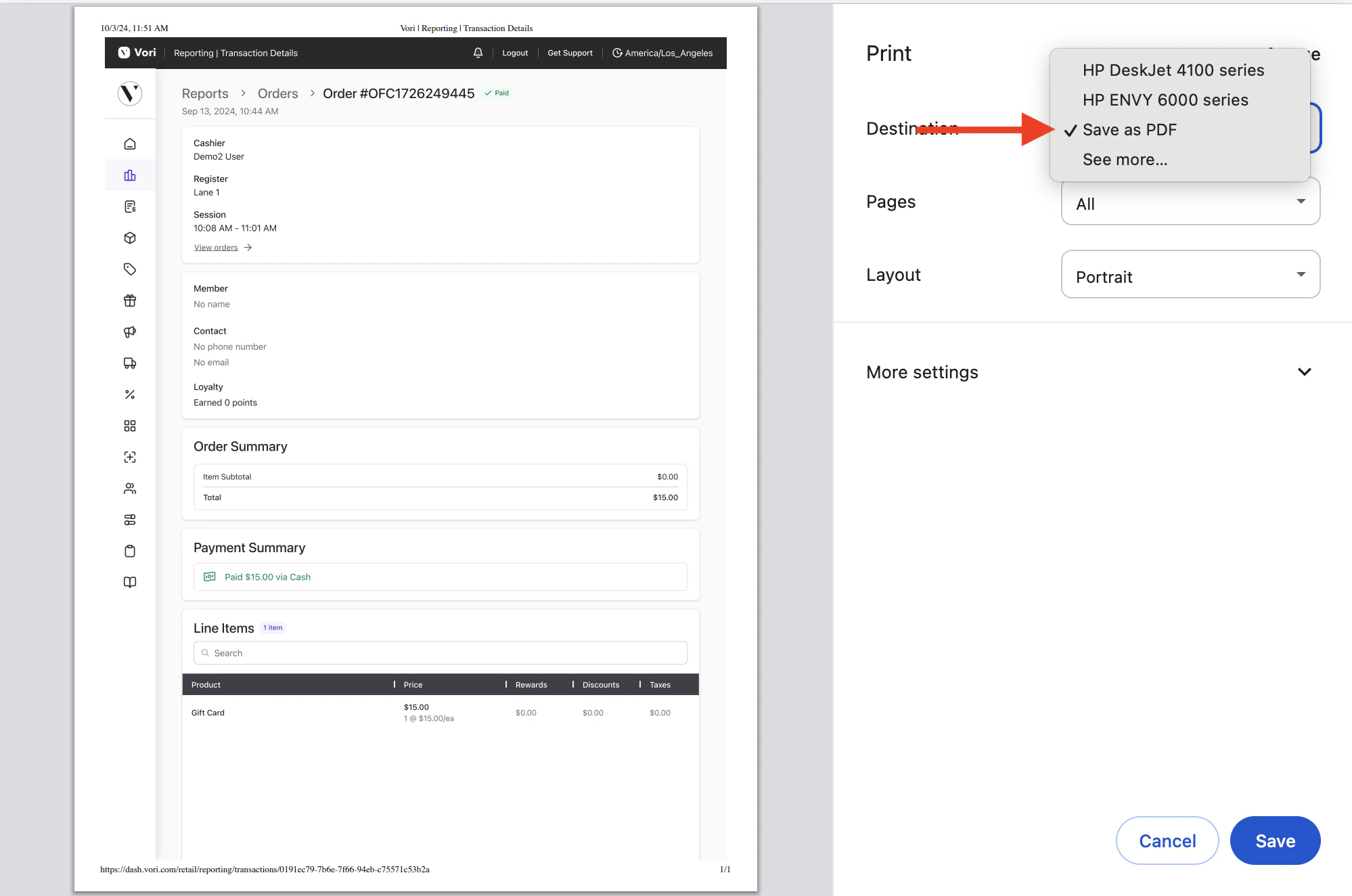The image size is (1352, 896).
Task: Select the price tag sidebar icon
Action: coord(130,269)
